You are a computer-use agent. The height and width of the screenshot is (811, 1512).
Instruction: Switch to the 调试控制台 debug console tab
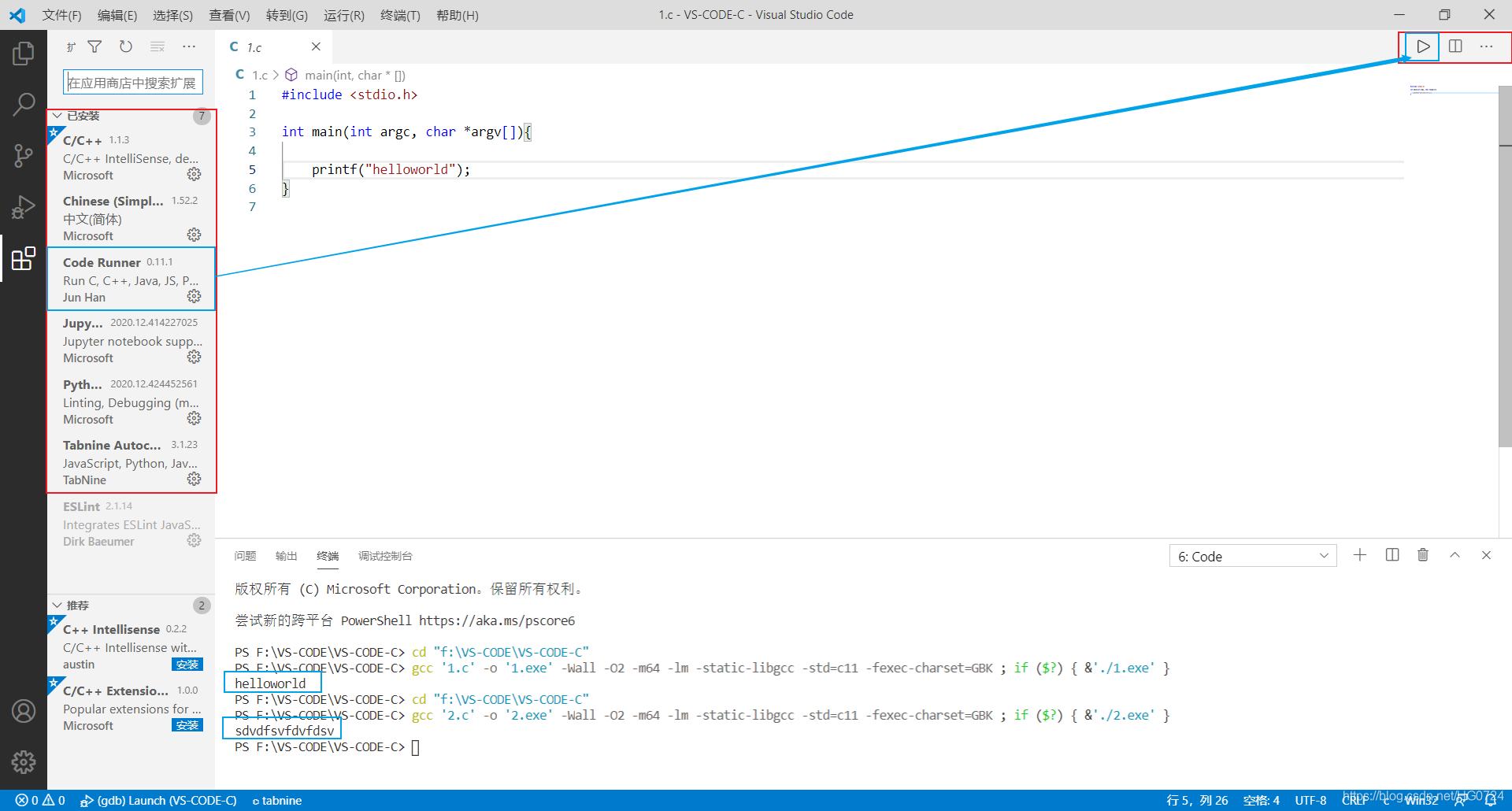click(x=385, y=556)
